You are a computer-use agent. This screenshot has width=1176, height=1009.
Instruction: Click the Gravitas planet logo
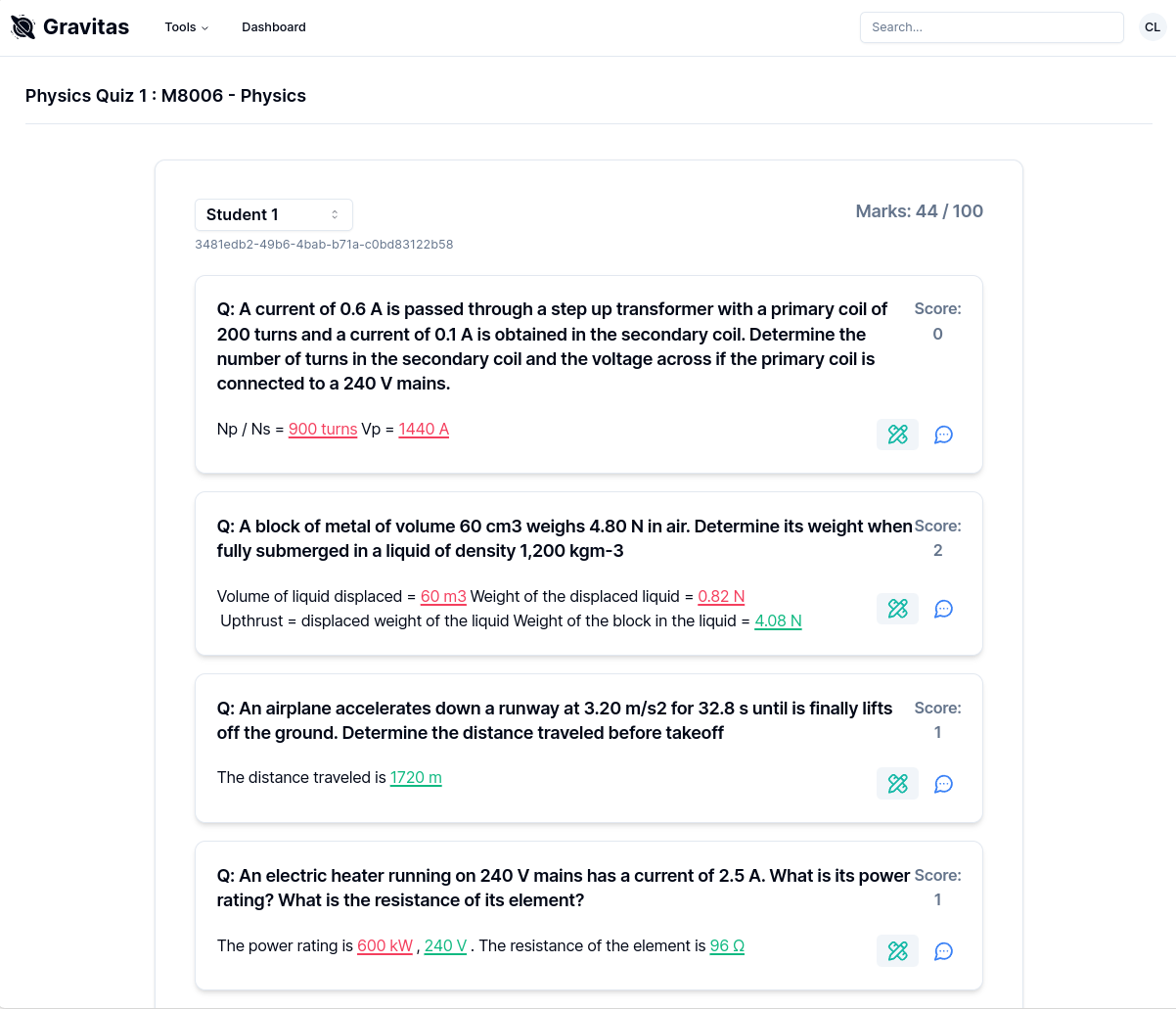pyautogui.click(x=22, y=26)
